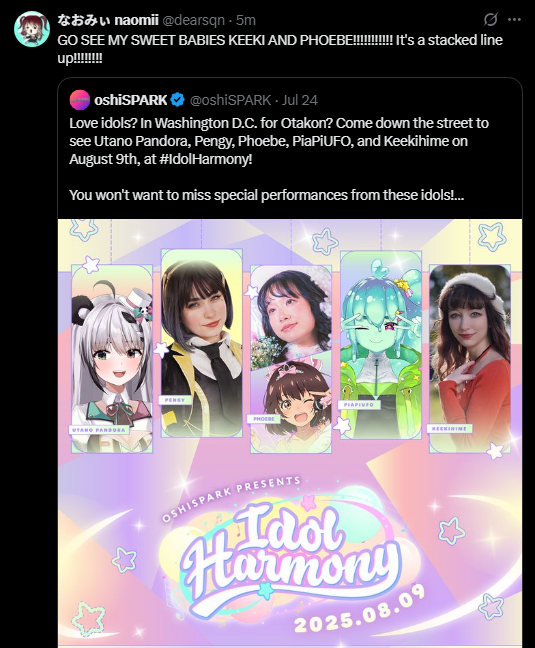Screen dimensions: 535x648
Task: Click the Utano Pandora portrait card
Action: [112, 359]
